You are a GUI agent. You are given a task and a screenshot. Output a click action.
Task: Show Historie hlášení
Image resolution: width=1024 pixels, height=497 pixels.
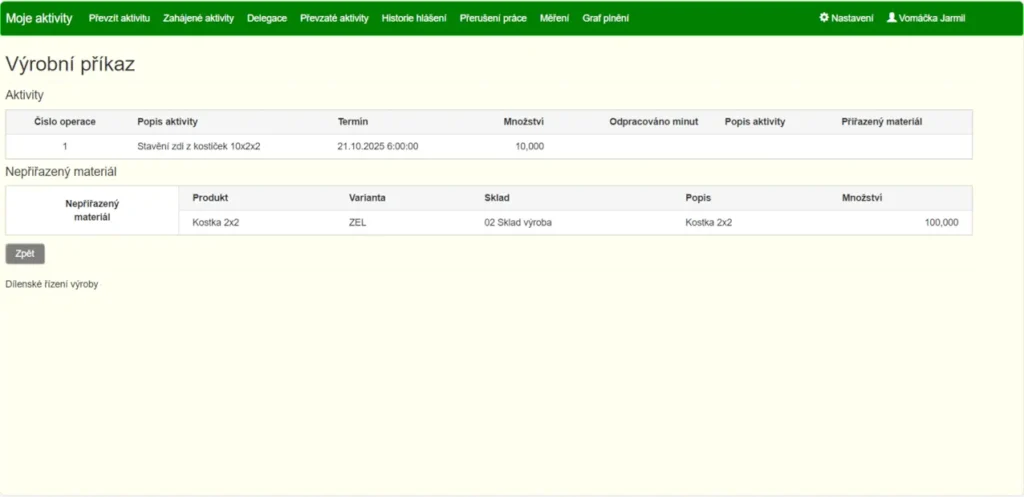pos(414,18)
